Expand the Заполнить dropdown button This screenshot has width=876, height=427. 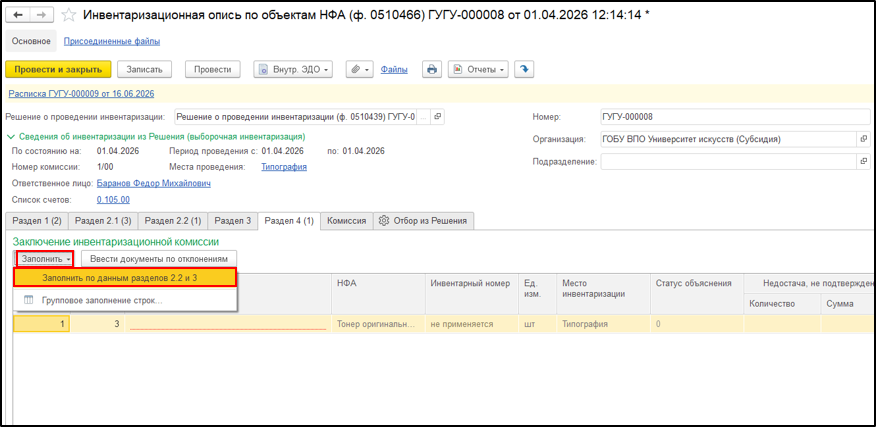click(45, 259)
